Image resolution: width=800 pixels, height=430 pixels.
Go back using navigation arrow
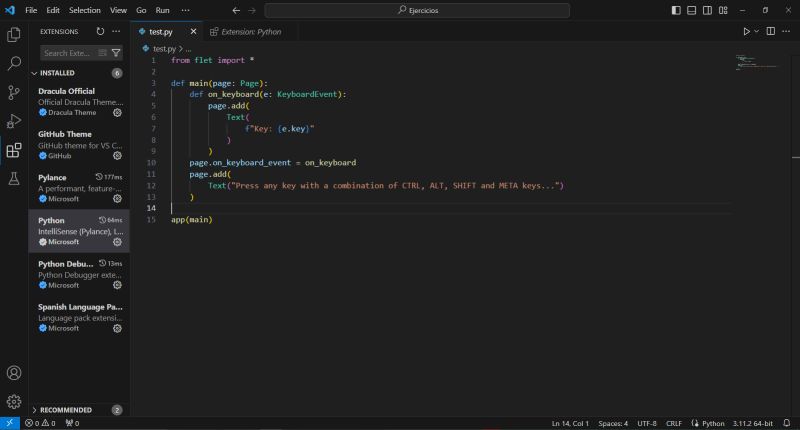236,10
